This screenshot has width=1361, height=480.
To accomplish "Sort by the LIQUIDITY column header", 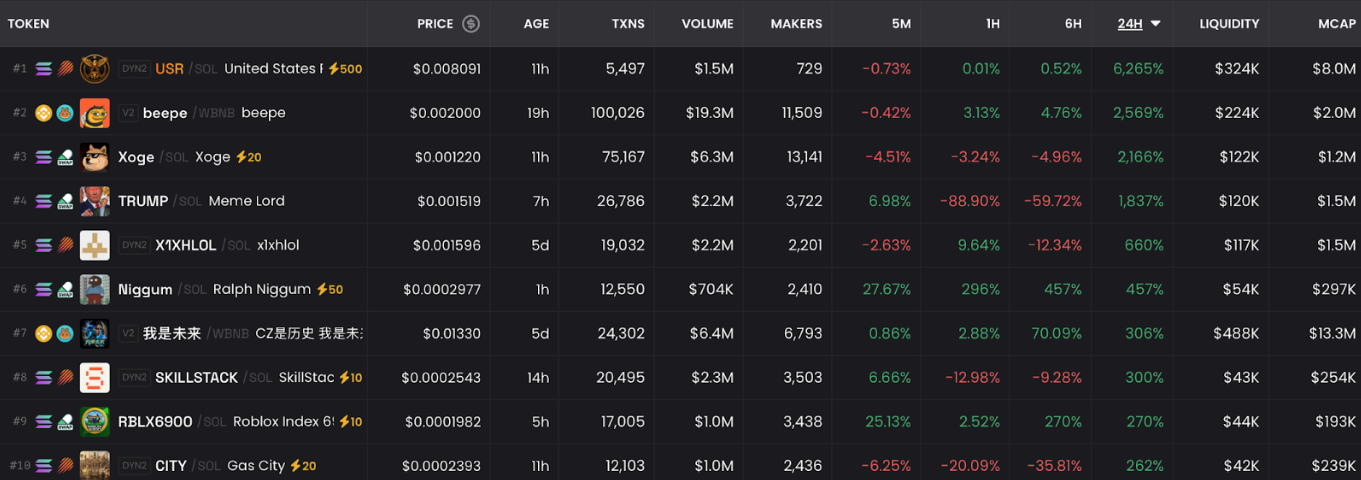I will 1229,24.
